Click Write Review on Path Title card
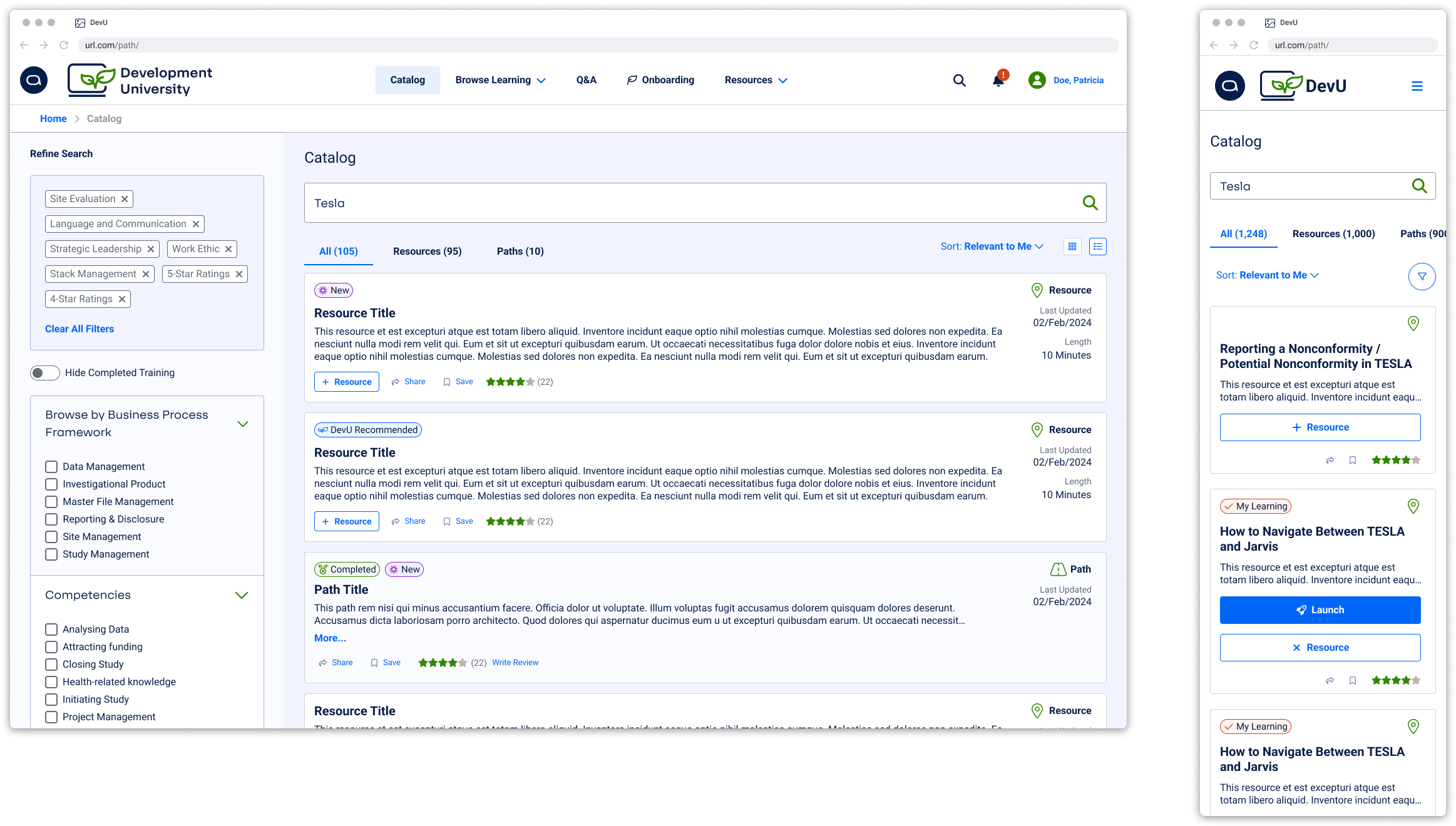The width and height of the screenshot is (1456, 826). pyautogui.click(x=515, y=663)
